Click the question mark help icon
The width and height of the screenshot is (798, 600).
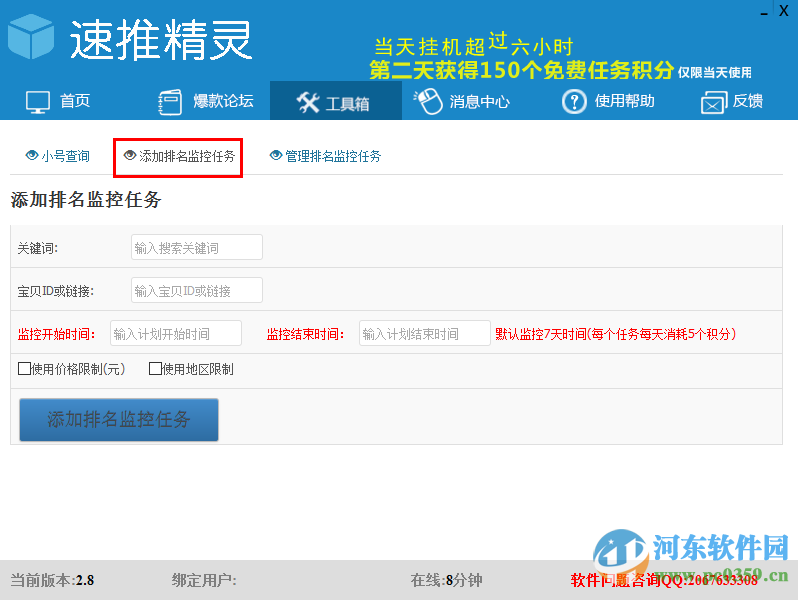click(574, 101)
